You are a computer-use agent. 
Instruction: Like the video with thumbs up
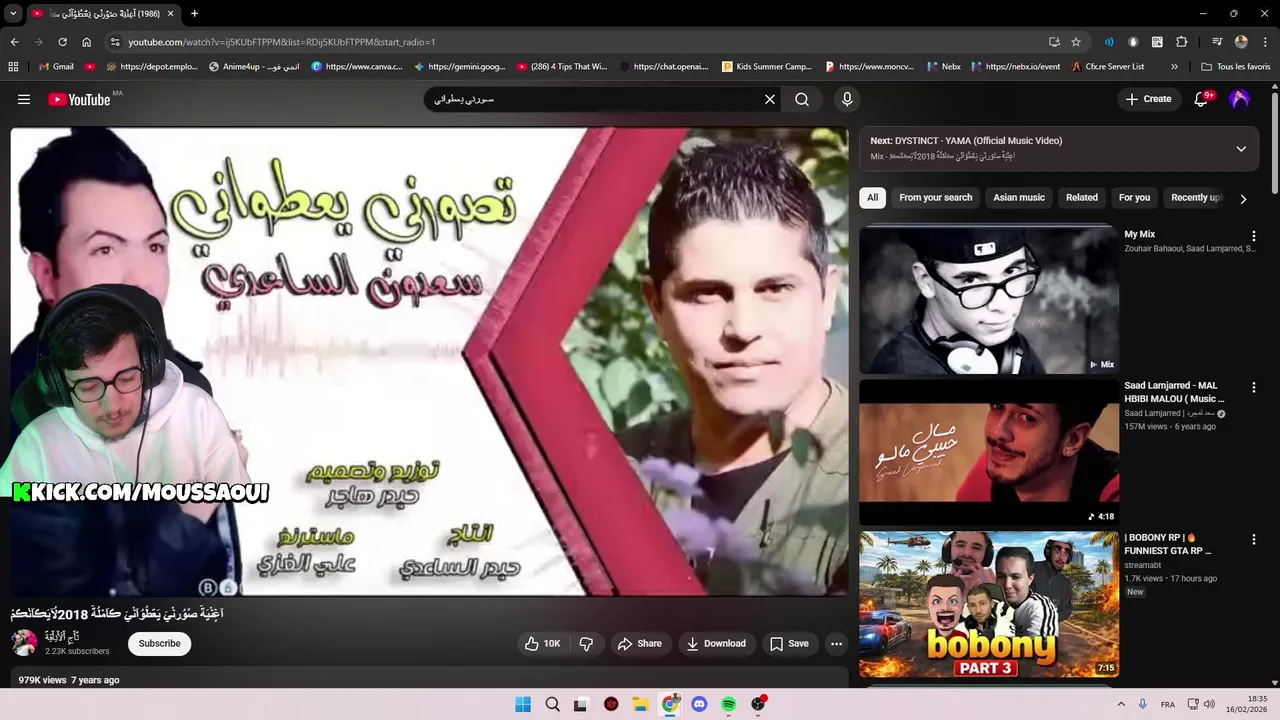coord(543,644)
